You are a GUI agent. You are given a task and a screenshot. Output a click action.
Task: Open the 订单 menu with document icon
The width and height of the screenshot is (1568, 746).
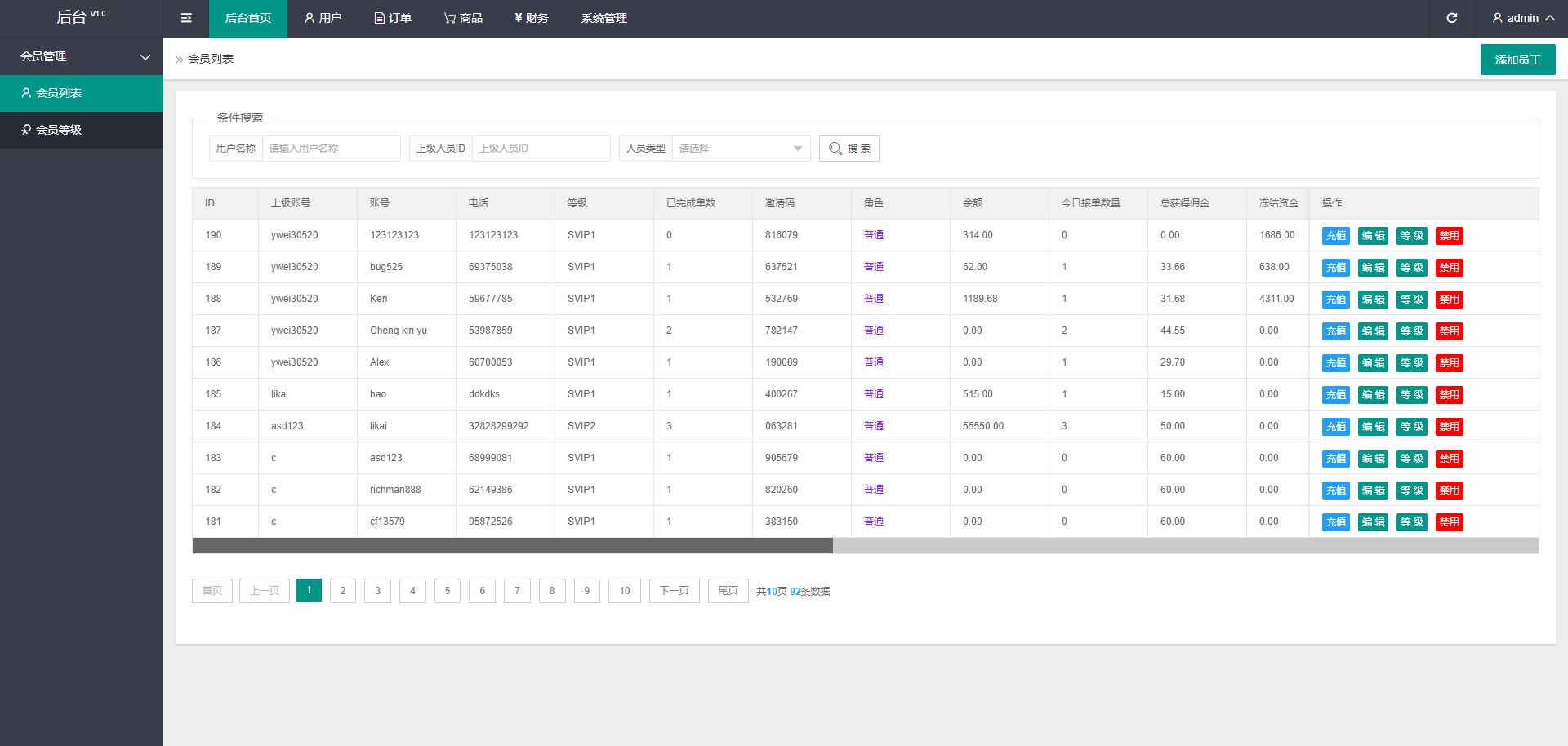pos(393,18)
